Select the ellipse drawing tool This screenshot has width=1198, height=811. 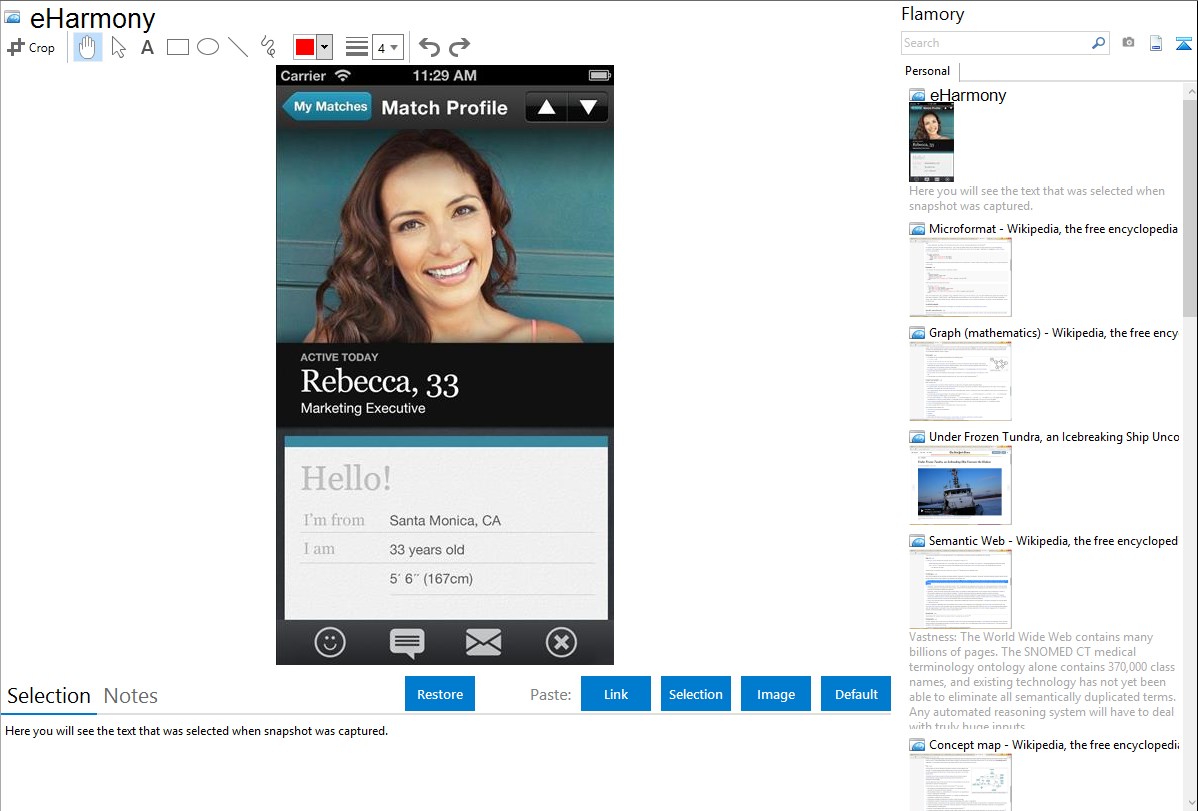pos(207,46)
